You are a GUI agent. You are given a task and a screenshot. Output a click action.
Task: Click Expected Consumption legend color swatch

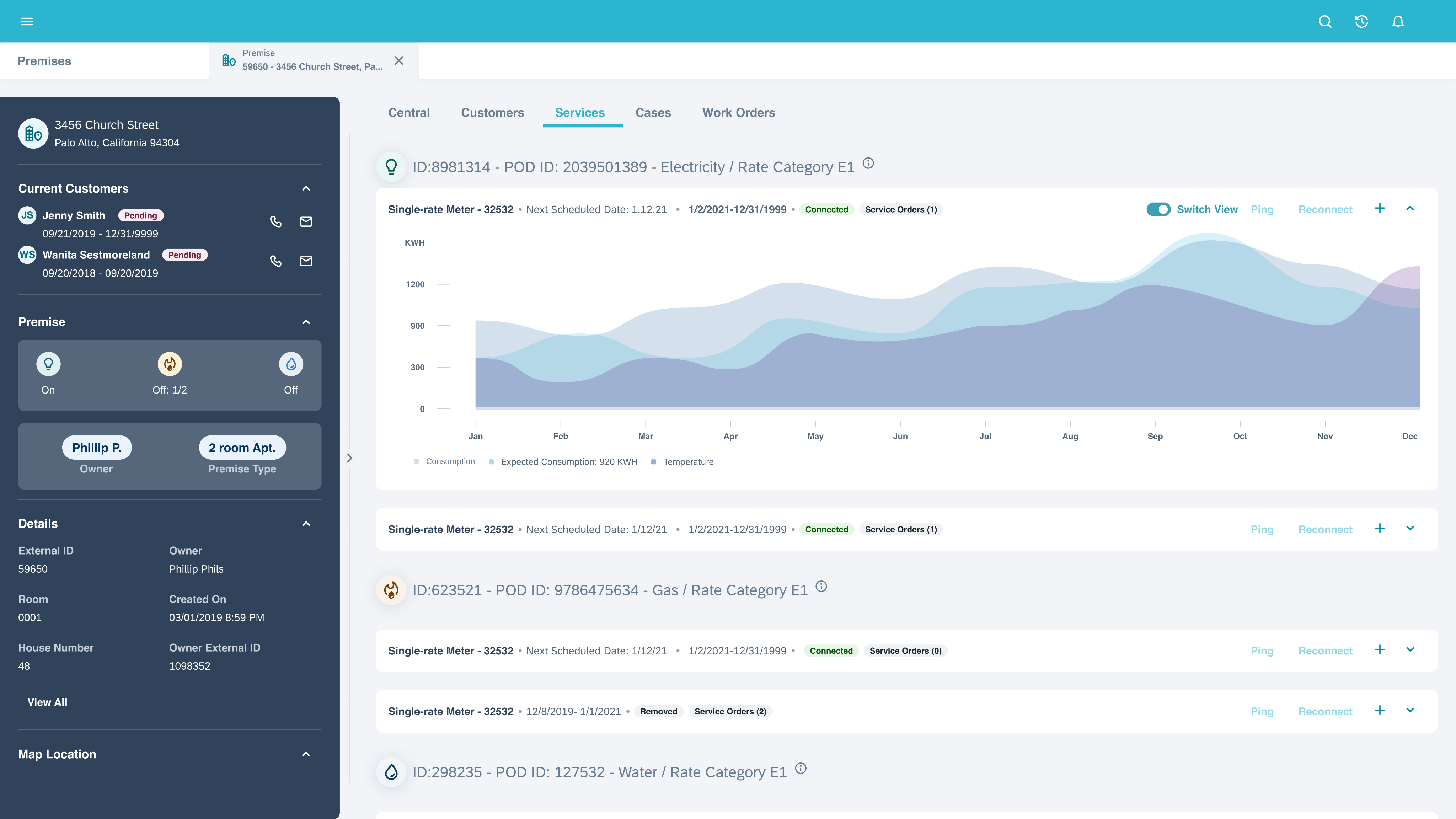coord(491,462)
